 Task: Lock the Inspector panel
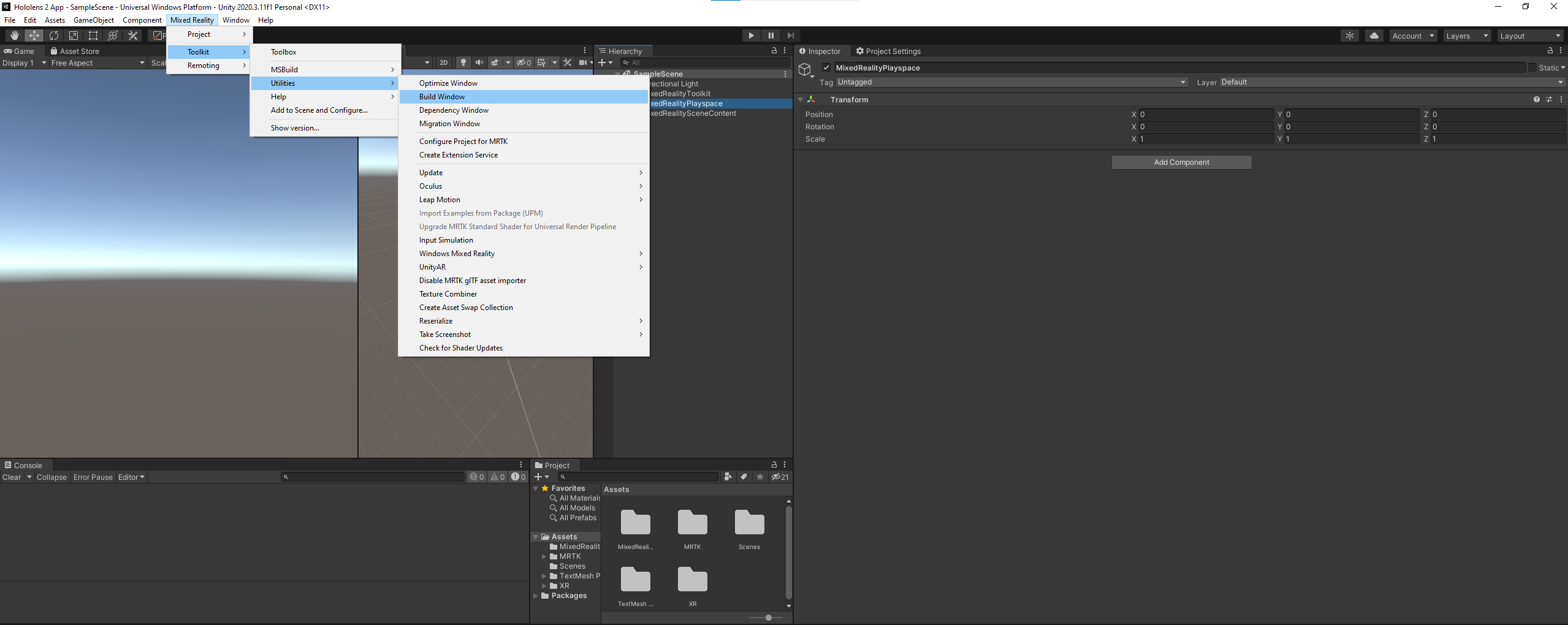1550,51
